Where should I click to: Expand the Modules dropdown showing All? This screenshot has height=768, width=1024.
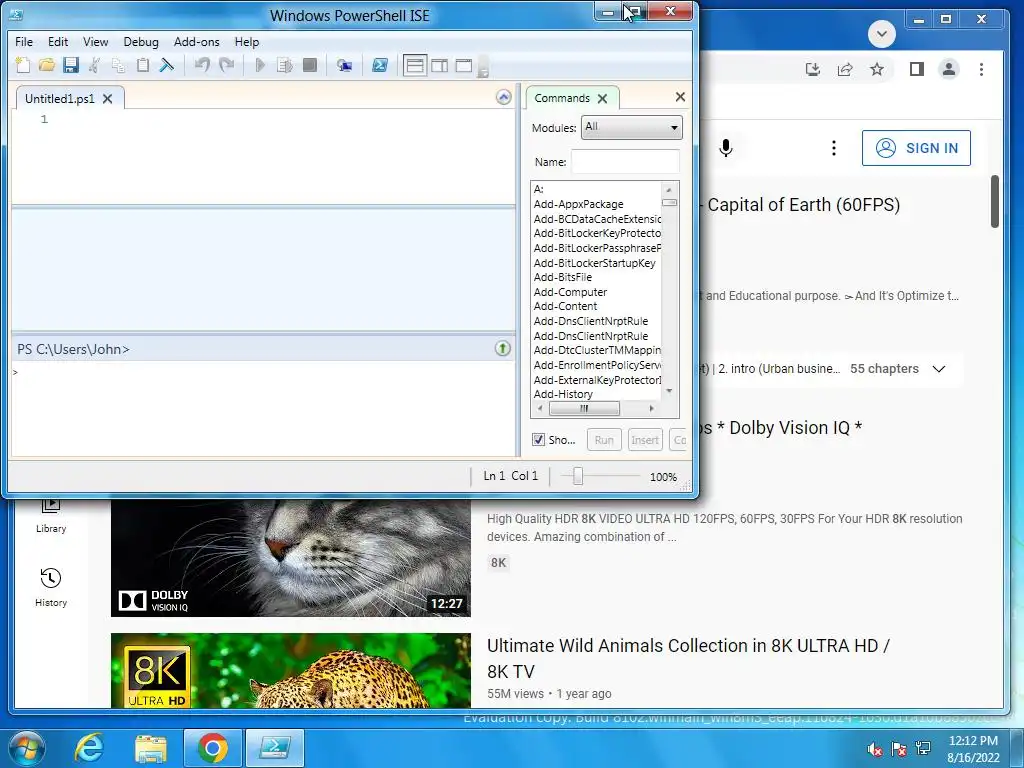[x=632, y=127]
